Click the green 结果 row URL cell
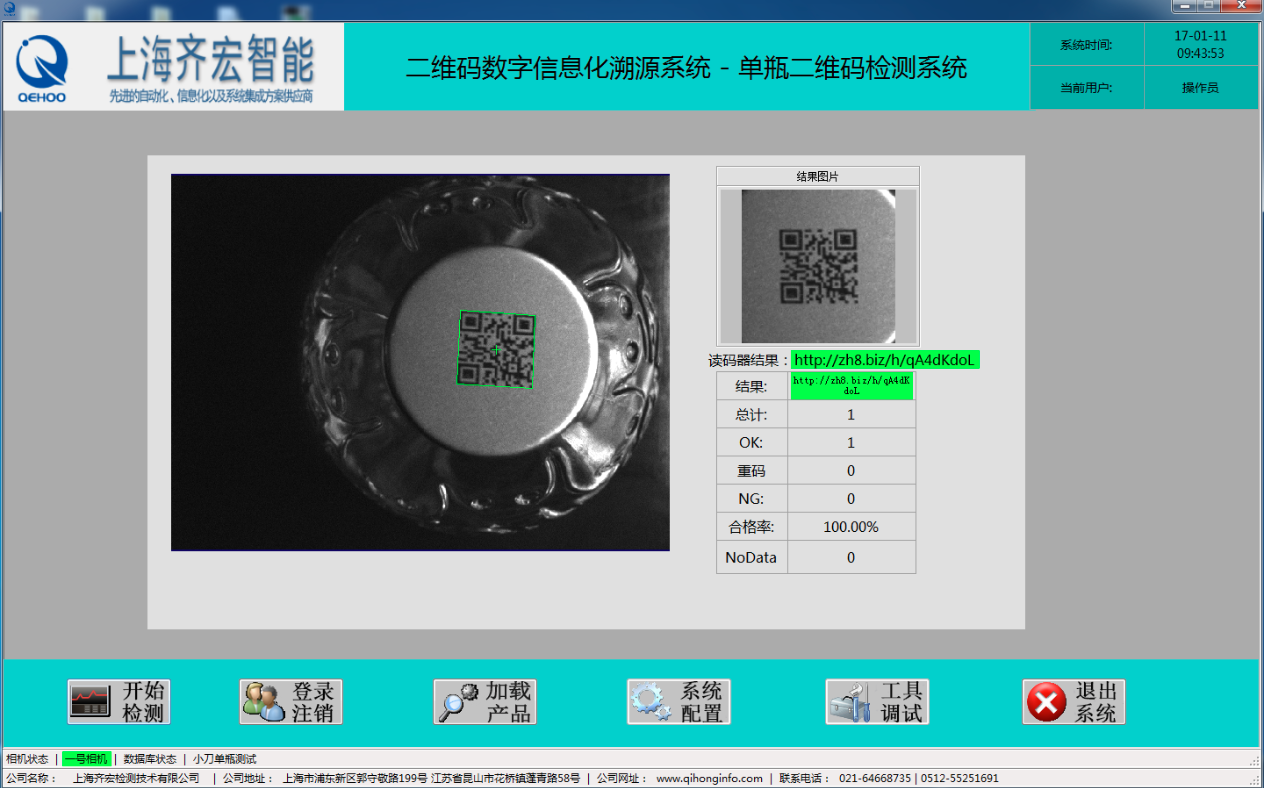This screenshot has width=1264, height=788. (x=852, y=386)
